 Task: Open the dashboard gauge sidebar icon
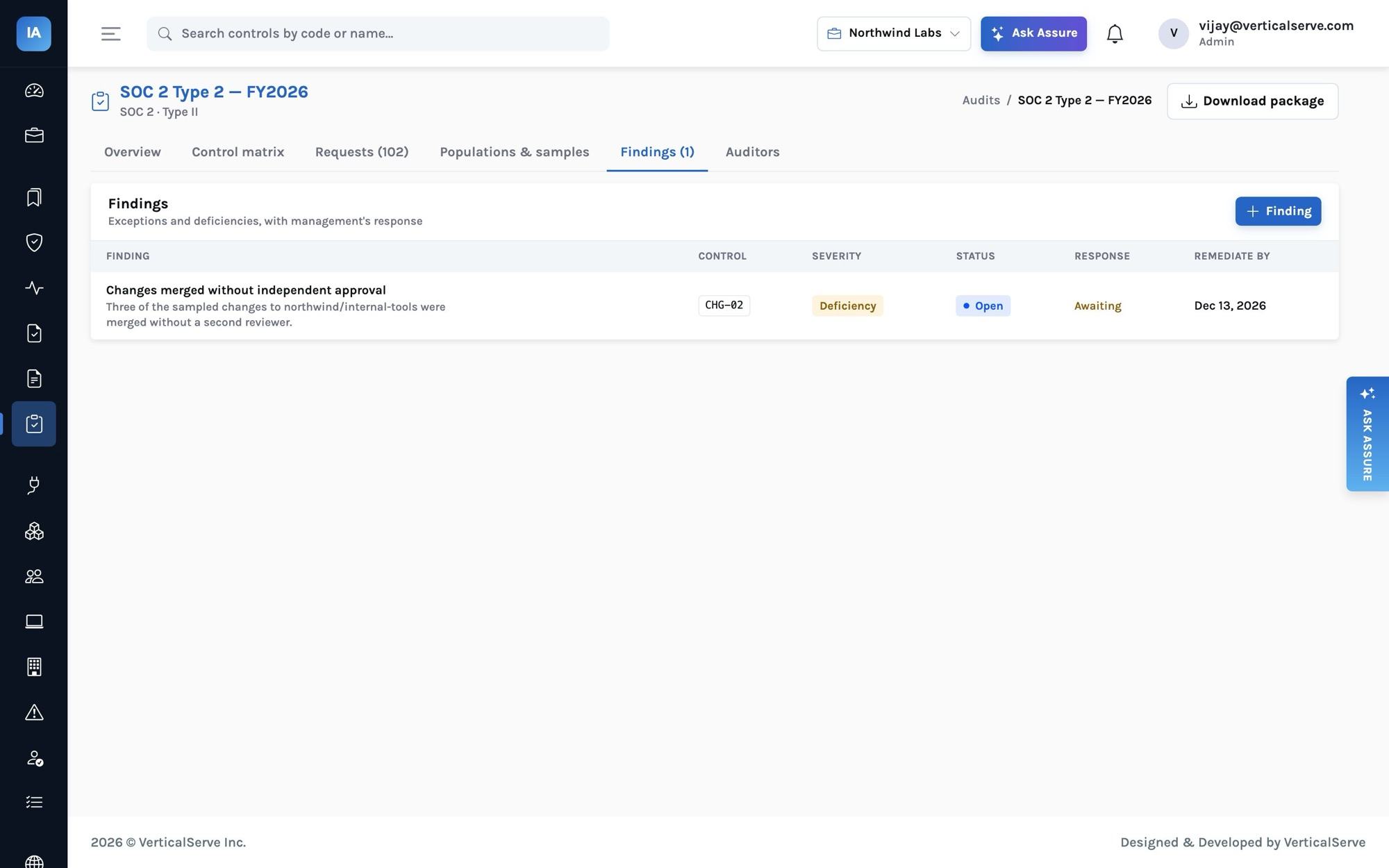(34, 90)
